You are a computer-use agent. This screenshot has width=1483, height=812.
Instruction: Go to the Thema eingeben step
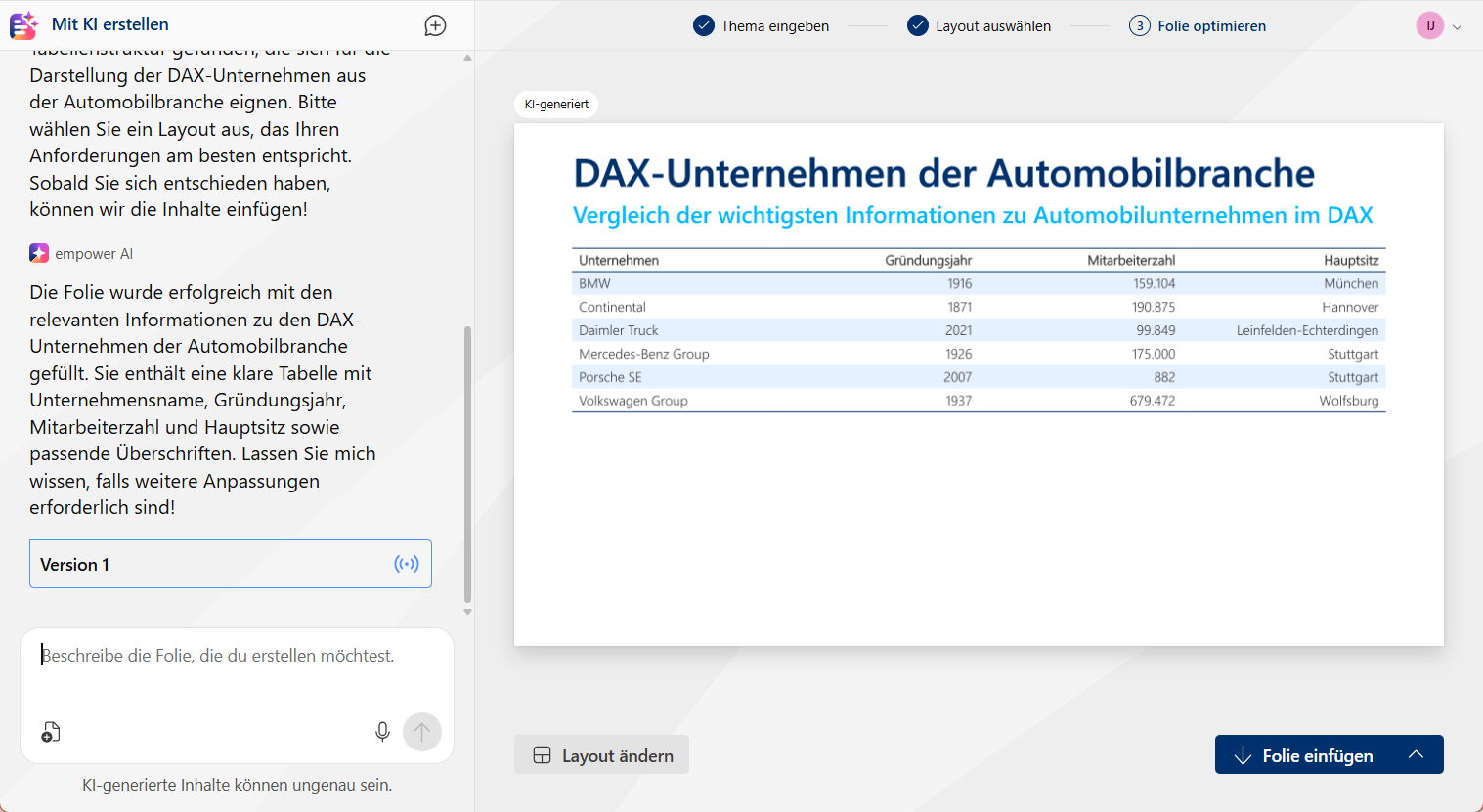click(762, 26)
